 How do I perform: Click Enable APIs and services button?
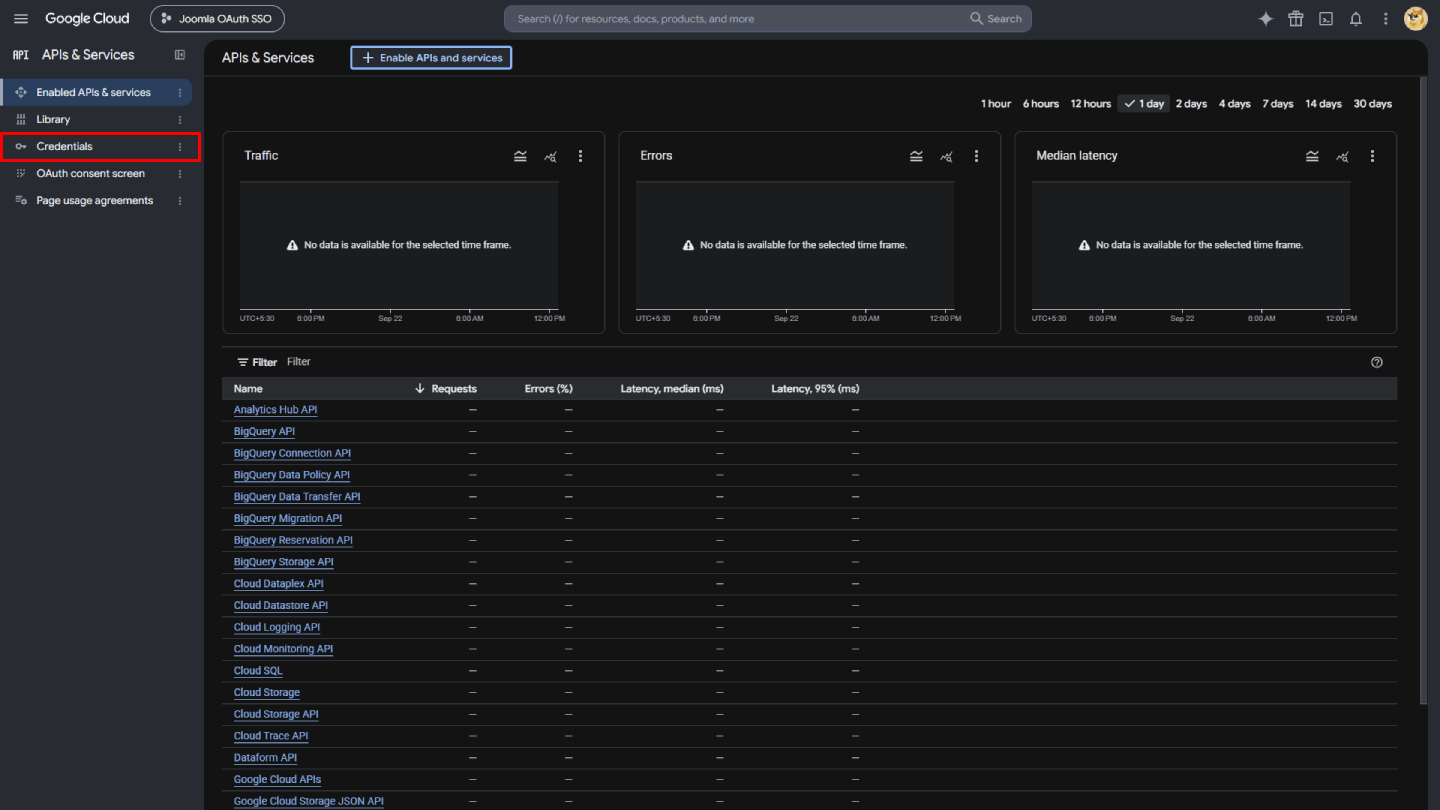[431, 58]
